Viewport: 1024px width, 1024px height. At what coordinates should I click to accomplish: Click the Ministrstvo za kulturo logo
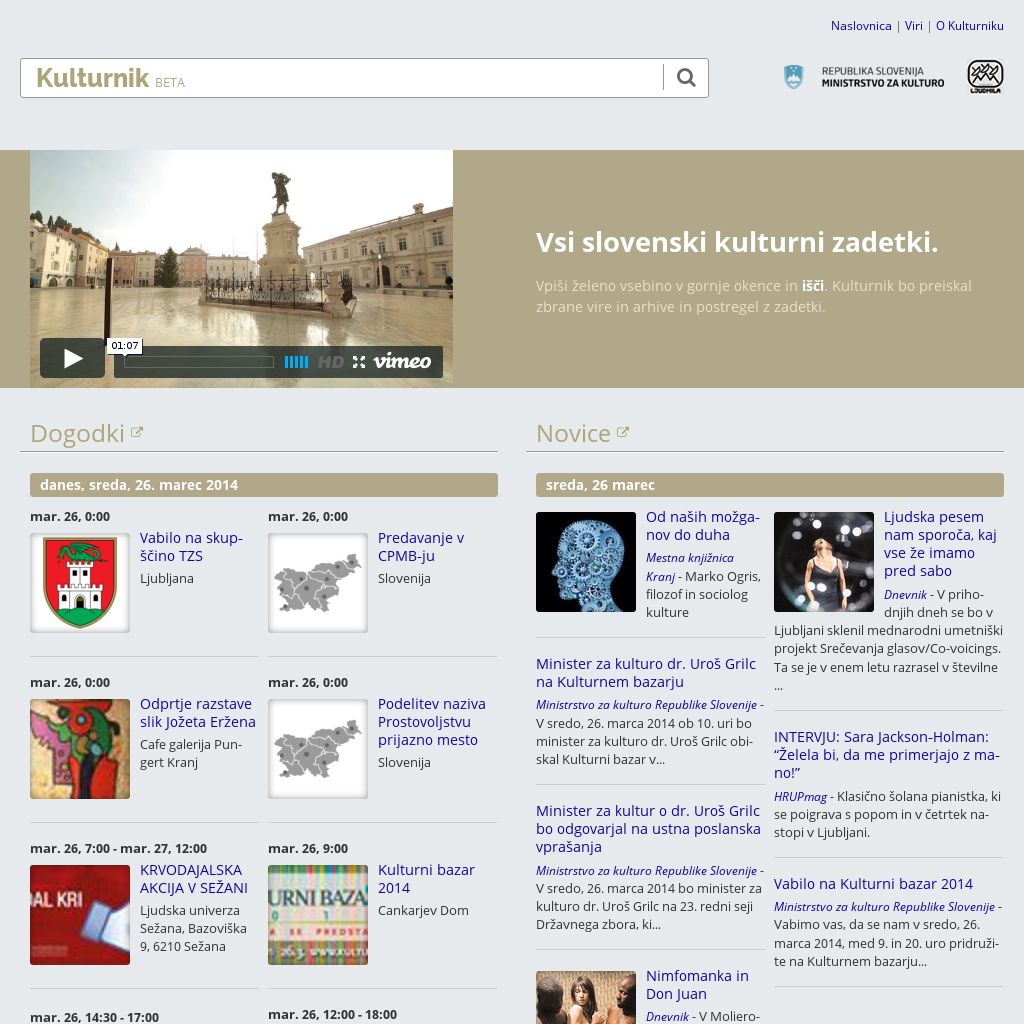click(x=864, y=77)
